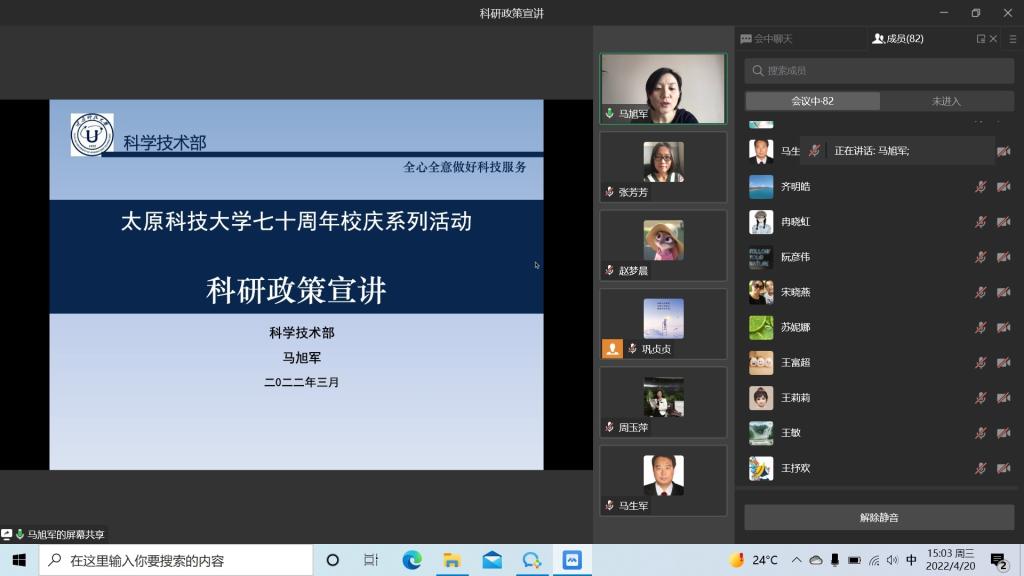Image resolution: width=1024 pixels, height=576 pixels.
Task: Select 马旭军's speaker video thumbnail
Action: (662, 88)
